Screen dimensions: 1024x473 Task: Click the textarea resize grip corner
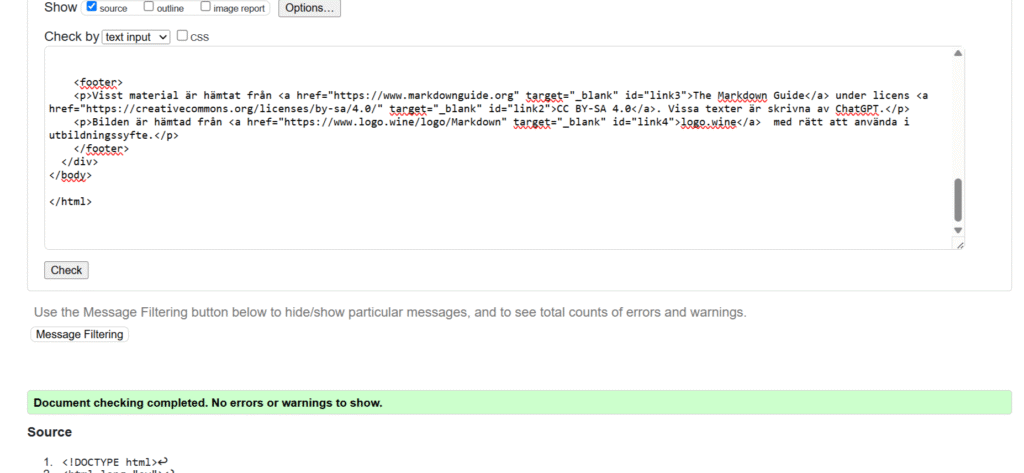(x=958, y=243)
